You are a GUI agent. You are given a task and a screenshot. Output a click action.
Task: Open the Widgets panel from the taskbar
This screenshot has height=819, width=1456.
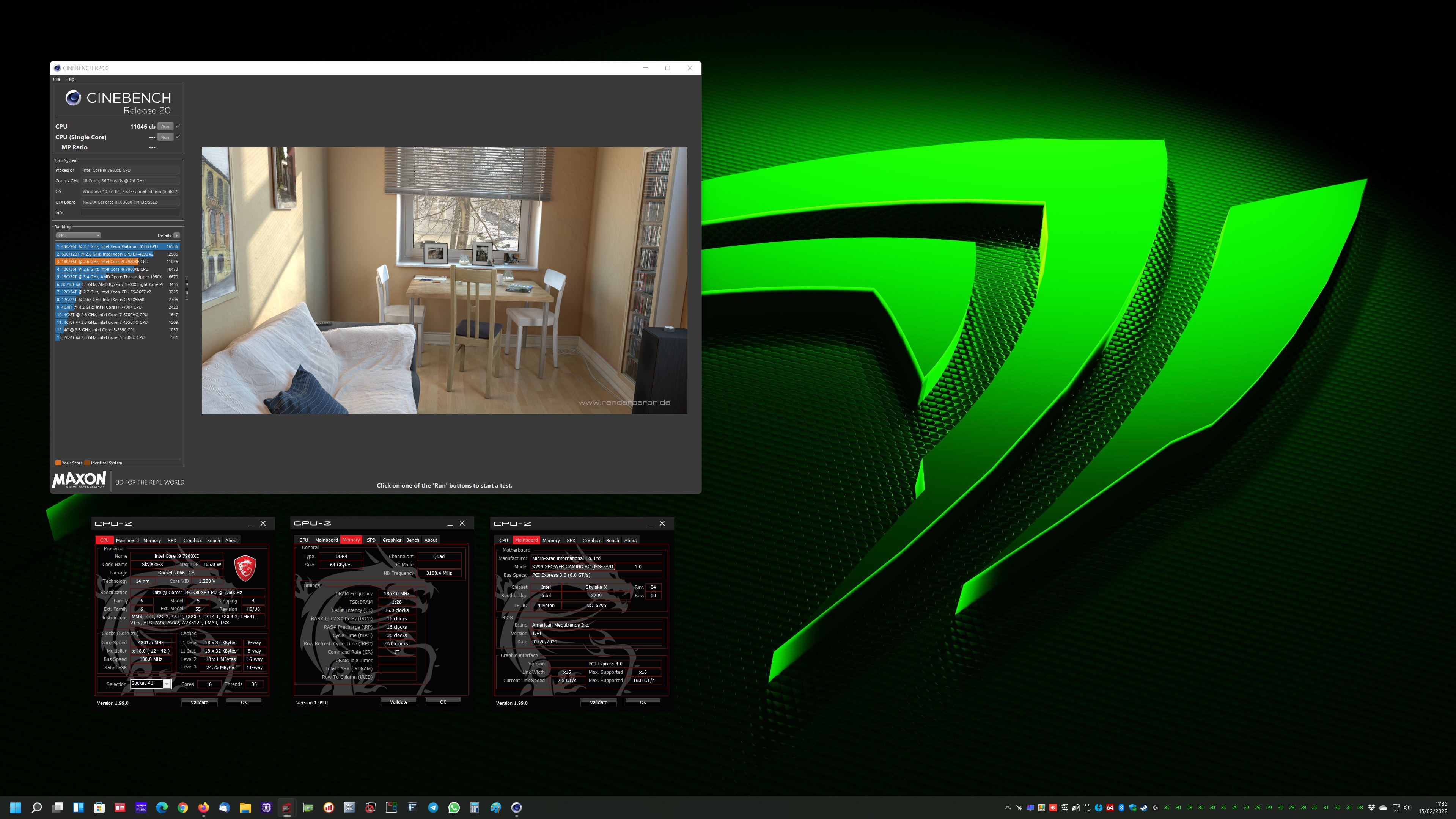coord(79,808)
